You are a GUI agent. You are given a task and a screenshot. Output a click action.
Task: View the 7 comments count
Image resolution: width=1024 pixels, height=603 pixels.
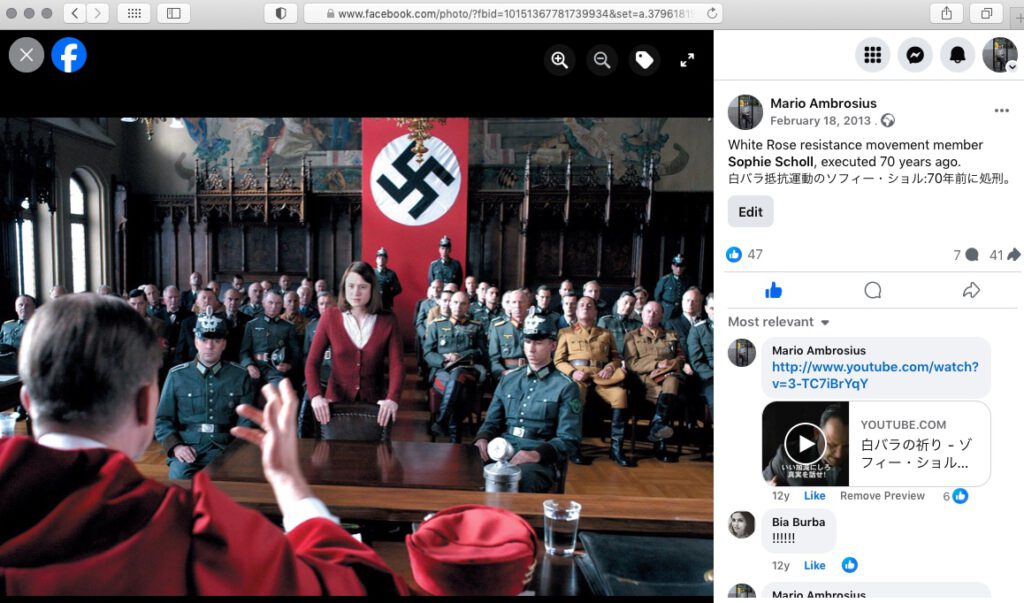[965, 255]
